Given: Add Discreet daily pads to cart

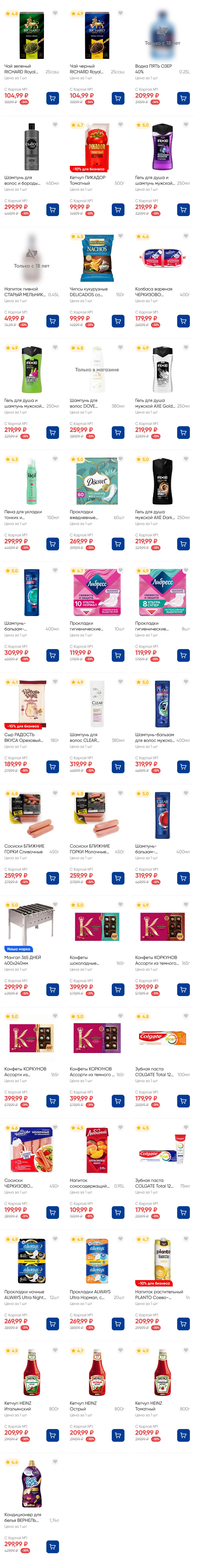Looking at the screenshot, I should (118, 544).
